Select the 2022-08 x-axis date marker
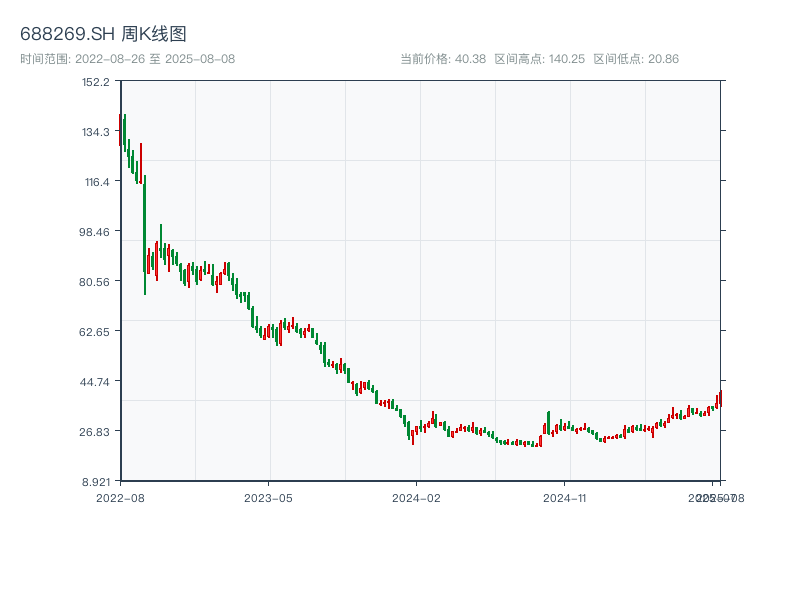The image size is (800, 600). [120, 497]
